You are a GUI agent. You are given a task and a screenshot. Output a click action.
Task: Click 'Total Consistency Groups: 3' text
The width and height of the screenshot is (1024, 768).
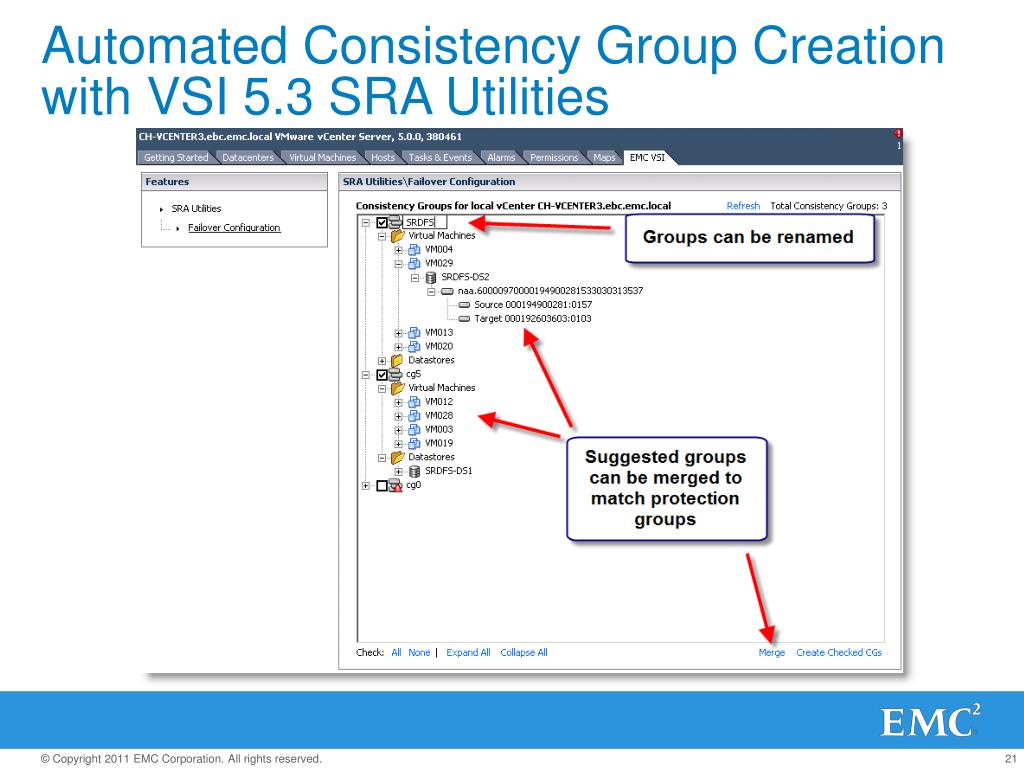pos(829,206)
